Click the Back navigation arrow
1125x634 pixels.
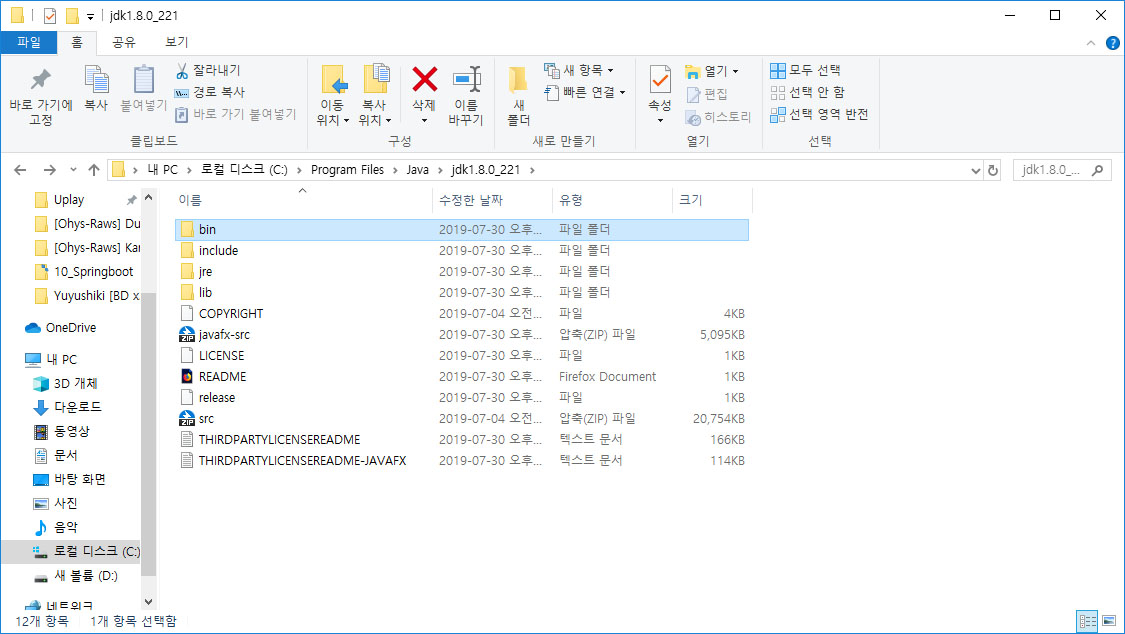[20, 170]
